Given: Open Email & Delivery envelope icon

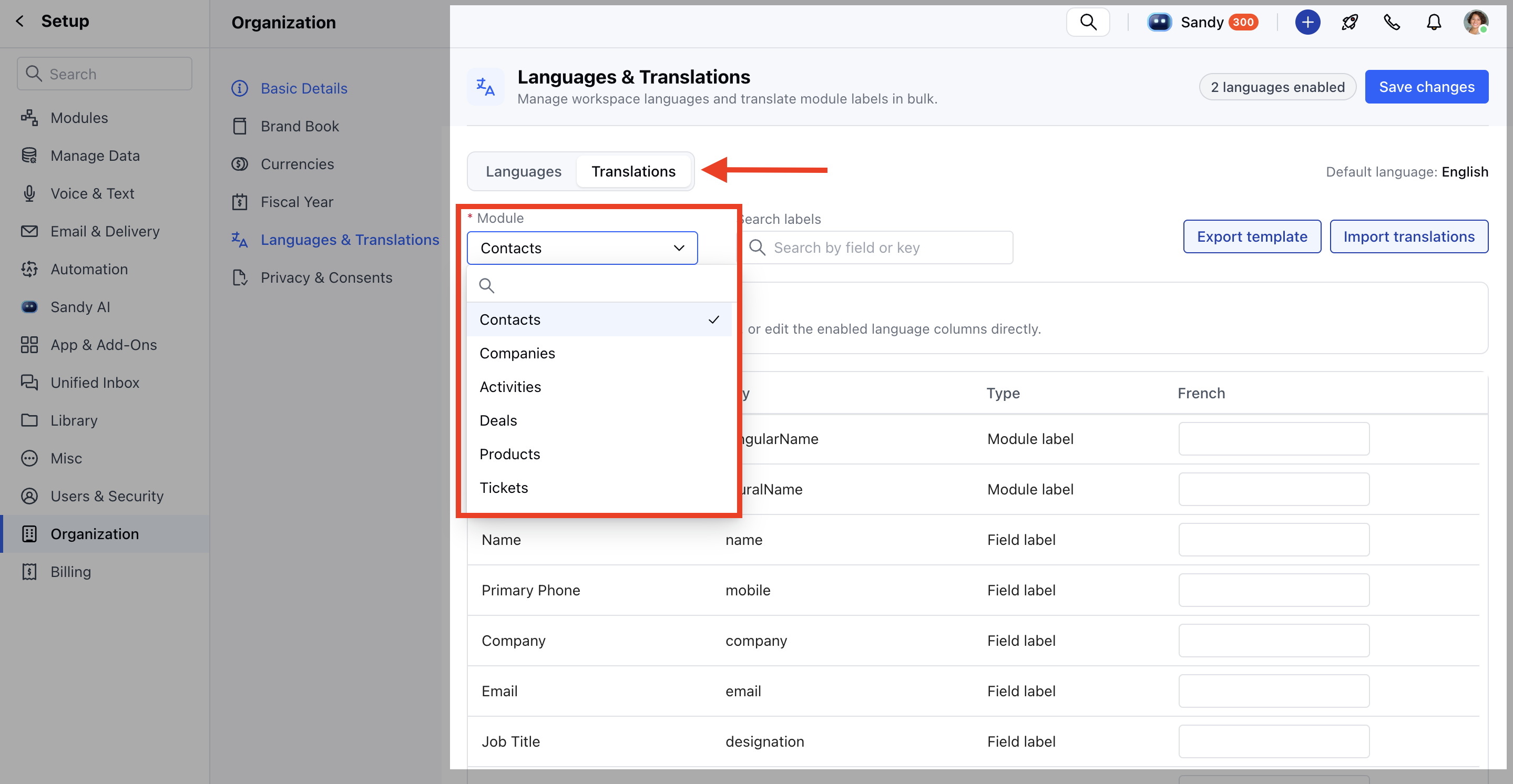Looking at the screenshot, I should pos(29,231).
